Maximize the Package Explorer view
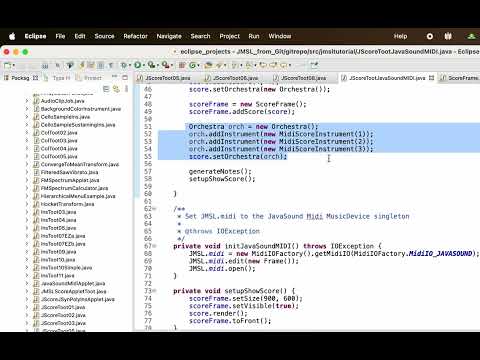Screen dimensions: 480x360 pyautogui.click(x=125, y=77)
